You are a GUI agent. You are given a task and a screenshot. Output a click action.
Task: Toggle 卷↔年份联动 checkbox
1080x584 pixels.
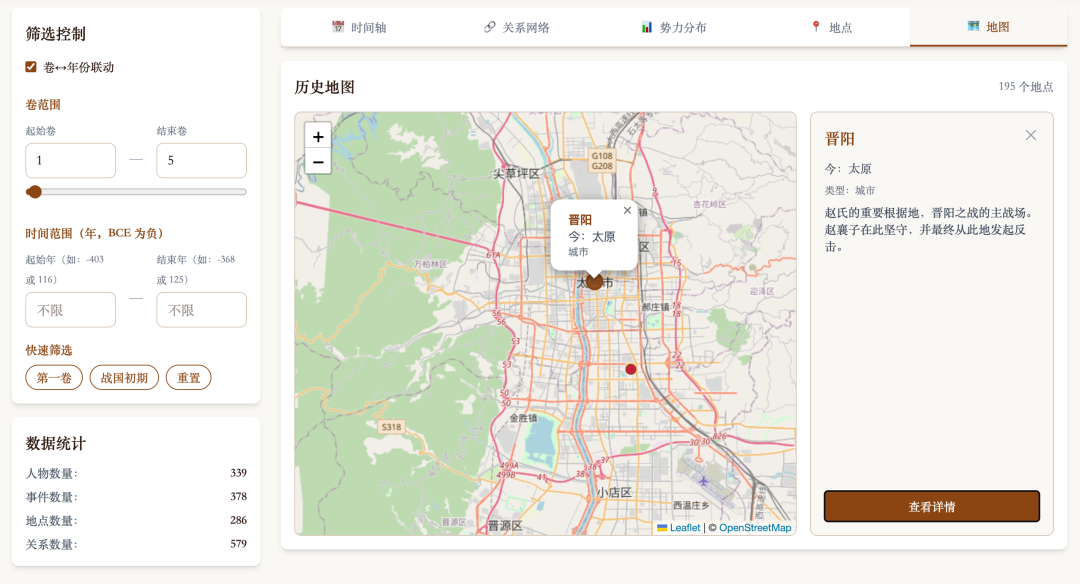(x=31, y=67)
